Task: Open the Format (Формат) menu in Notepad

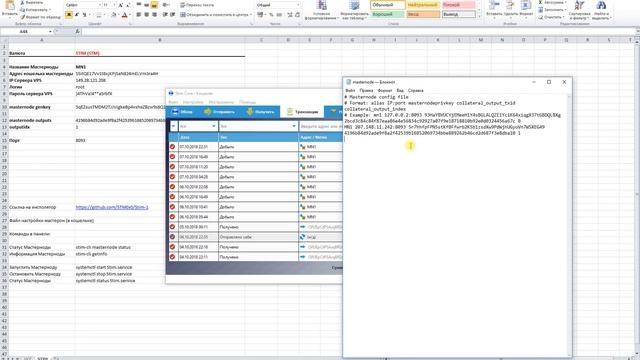Action: tap(385, 90)
